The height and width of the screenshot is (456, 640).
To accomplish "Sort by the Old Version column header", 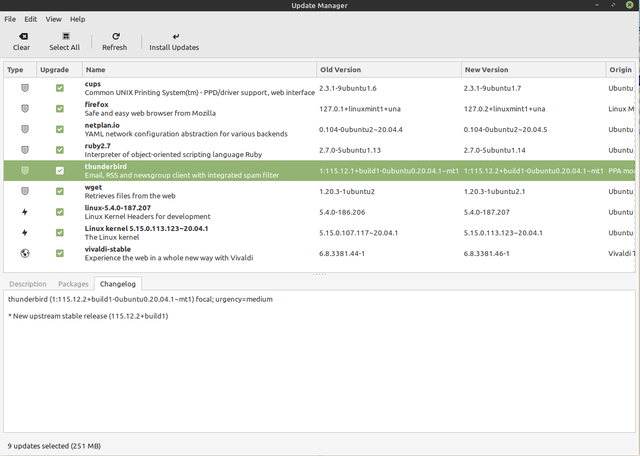I will [389, 70].
